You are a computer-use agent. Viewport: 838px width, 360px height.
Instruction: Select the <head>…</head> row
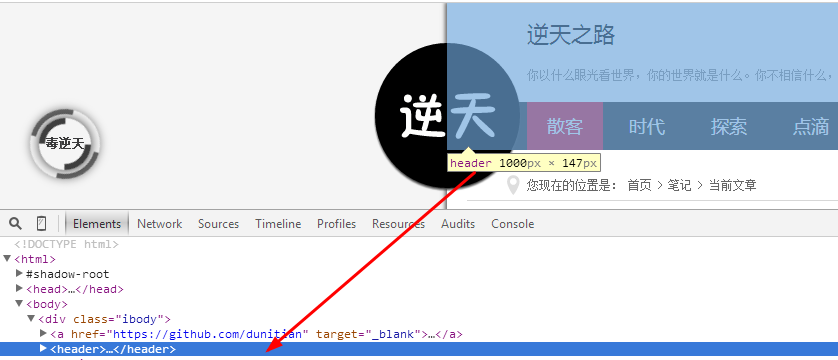click(x=75, y=289)
